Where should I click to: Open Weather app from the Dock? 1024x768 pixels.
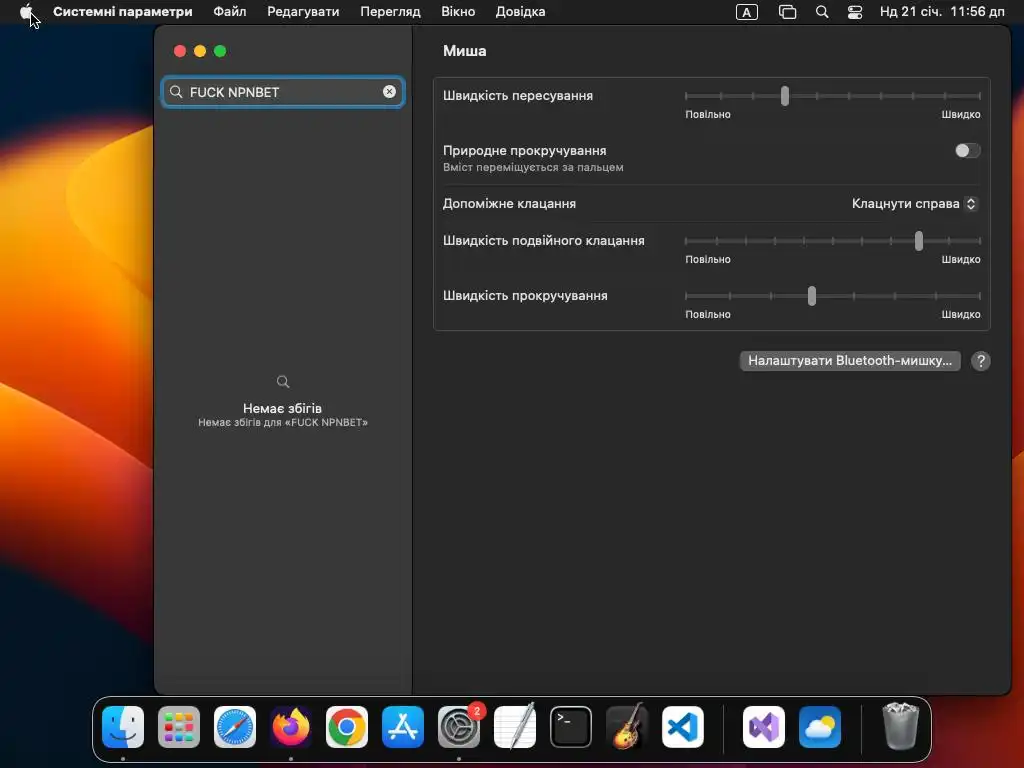coord(820,727)
